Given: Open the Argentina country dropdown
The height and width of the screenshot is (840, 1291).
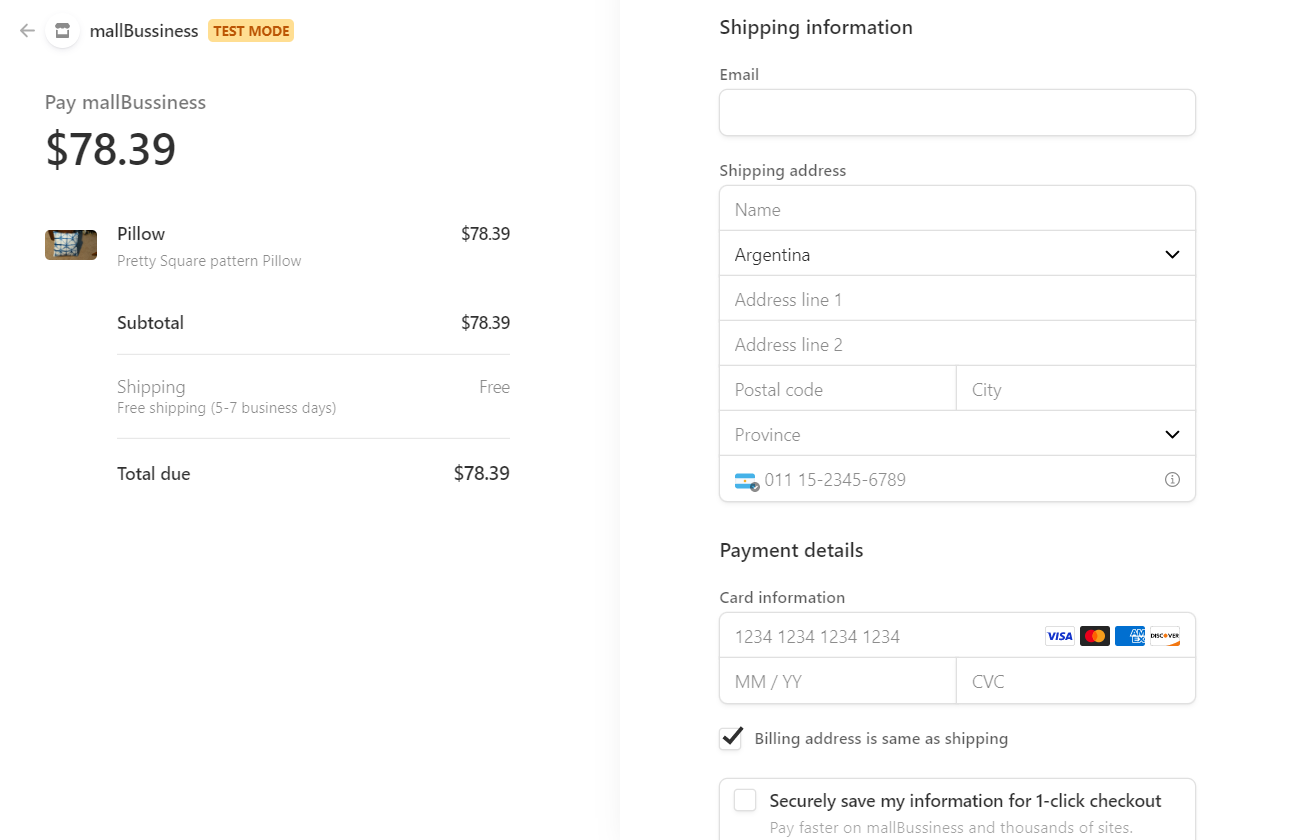Looking at the screenshot, I should [957, 255].
